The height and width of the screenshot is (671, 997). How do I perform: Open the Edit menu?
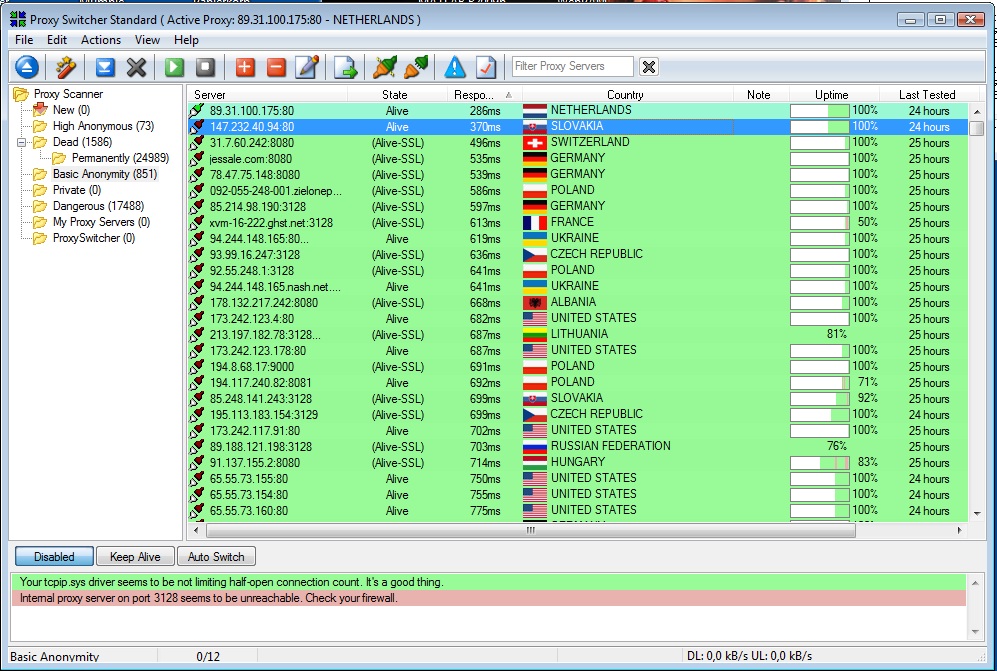[x=57, y=39]
